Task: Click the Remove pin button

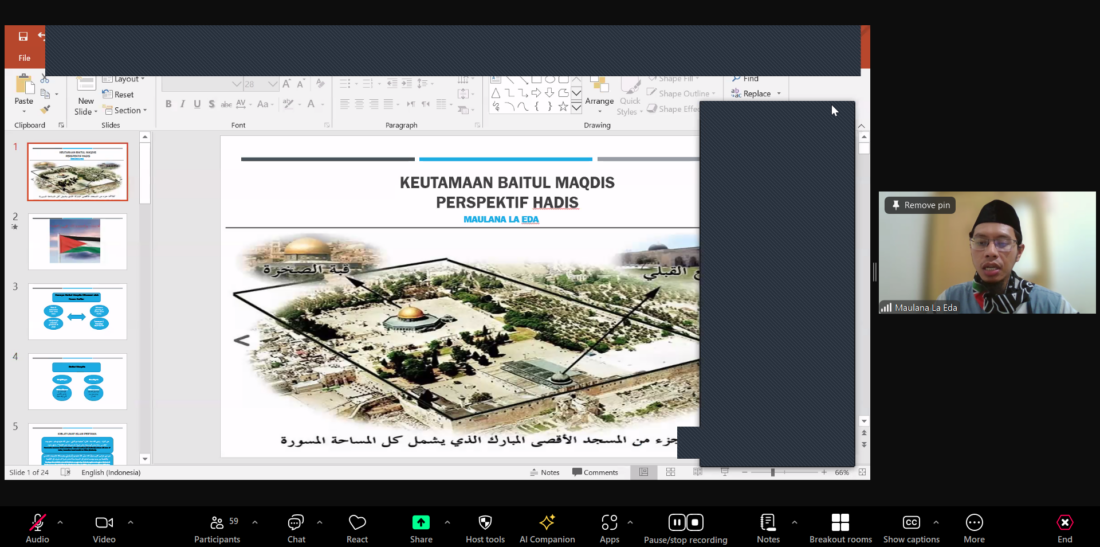Action: [x=920, y=205]
